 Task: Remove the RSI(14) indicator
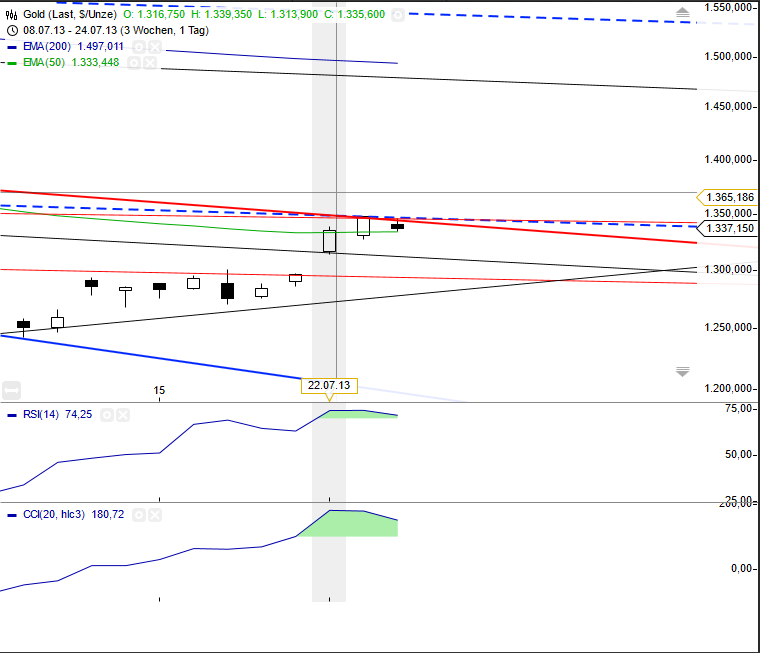click(x=123, y=415)
